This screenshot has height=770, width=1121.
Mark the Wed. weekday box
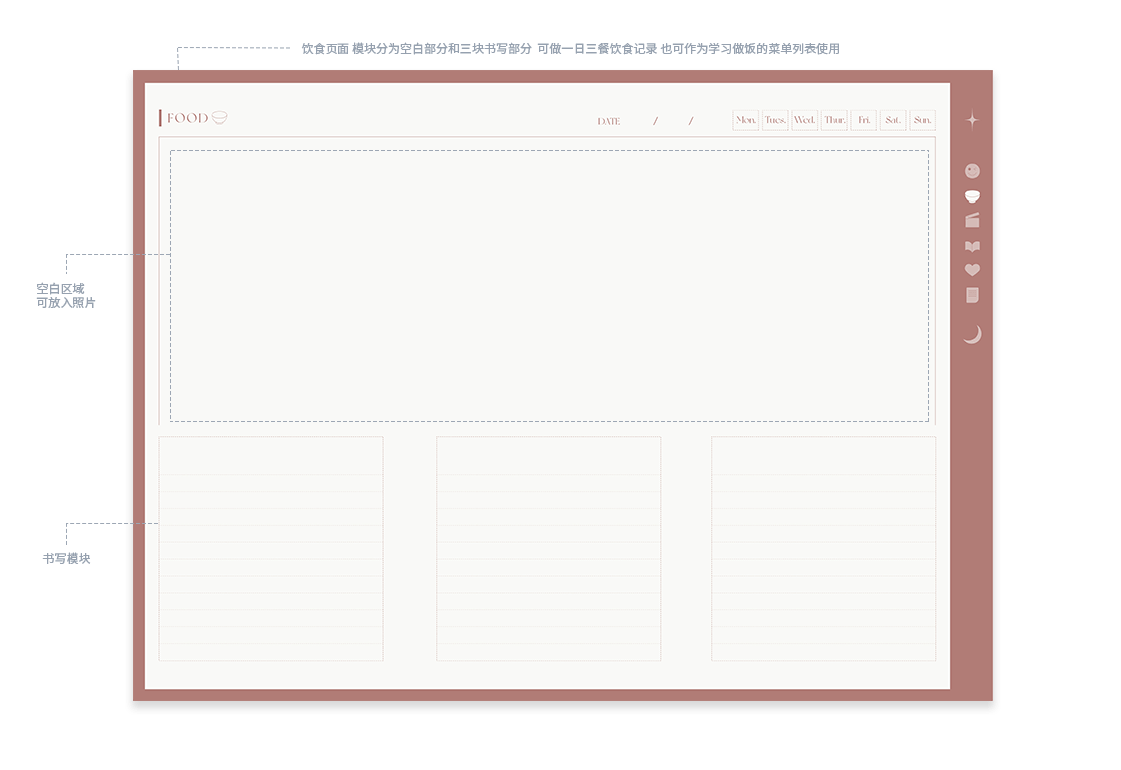point(804,120)
